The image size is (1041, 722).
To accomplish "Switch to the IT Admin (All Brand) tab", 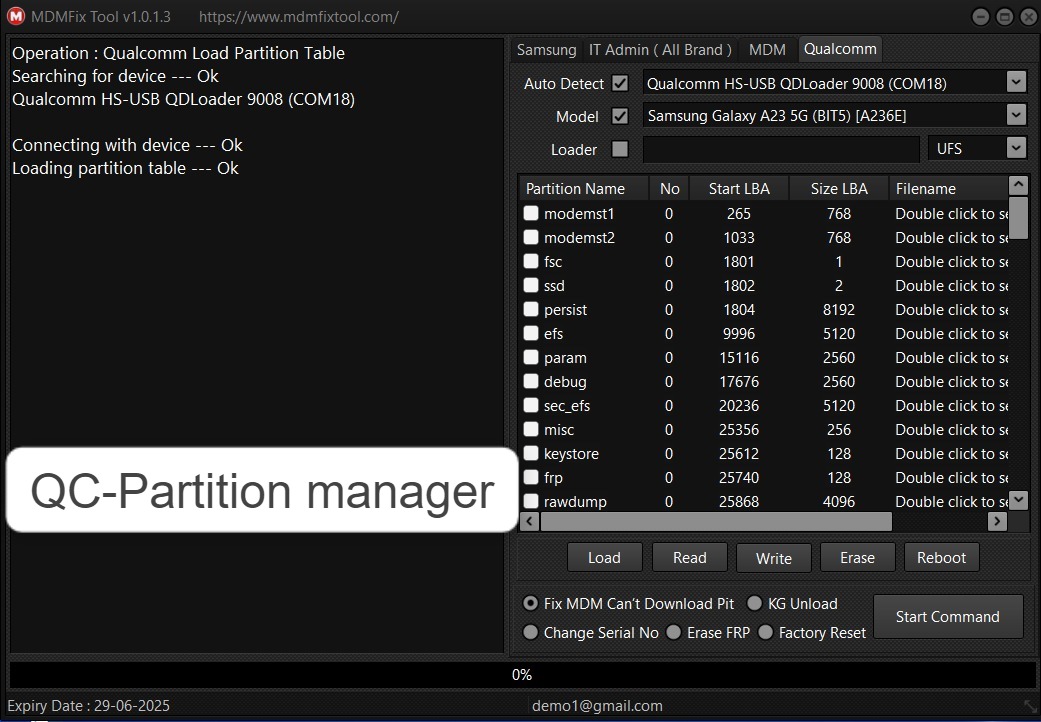I will 661,49.
